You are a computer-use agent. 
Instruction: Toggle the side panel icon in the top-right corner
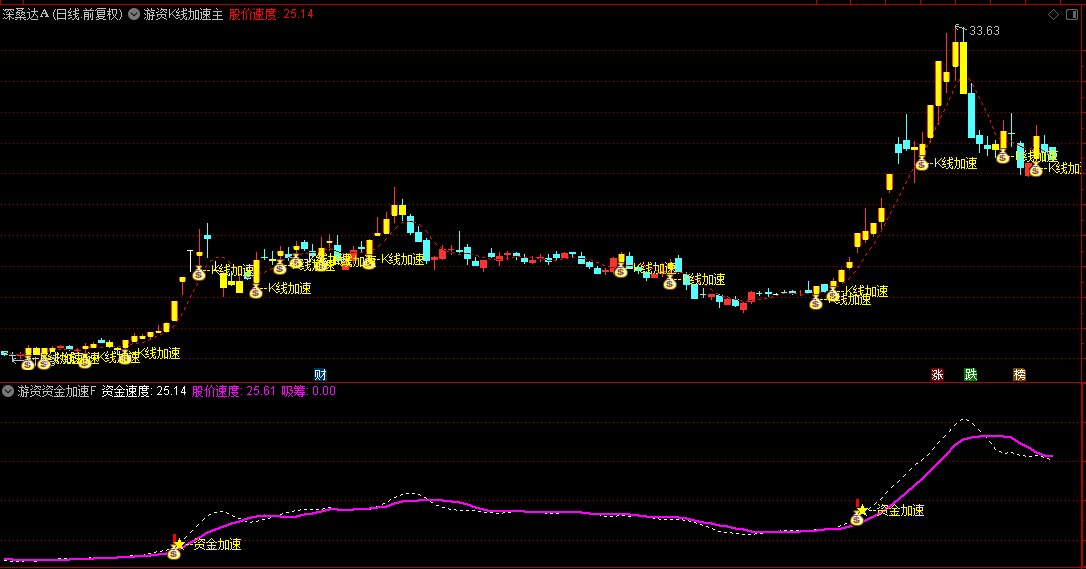[x=1071, y=15]
